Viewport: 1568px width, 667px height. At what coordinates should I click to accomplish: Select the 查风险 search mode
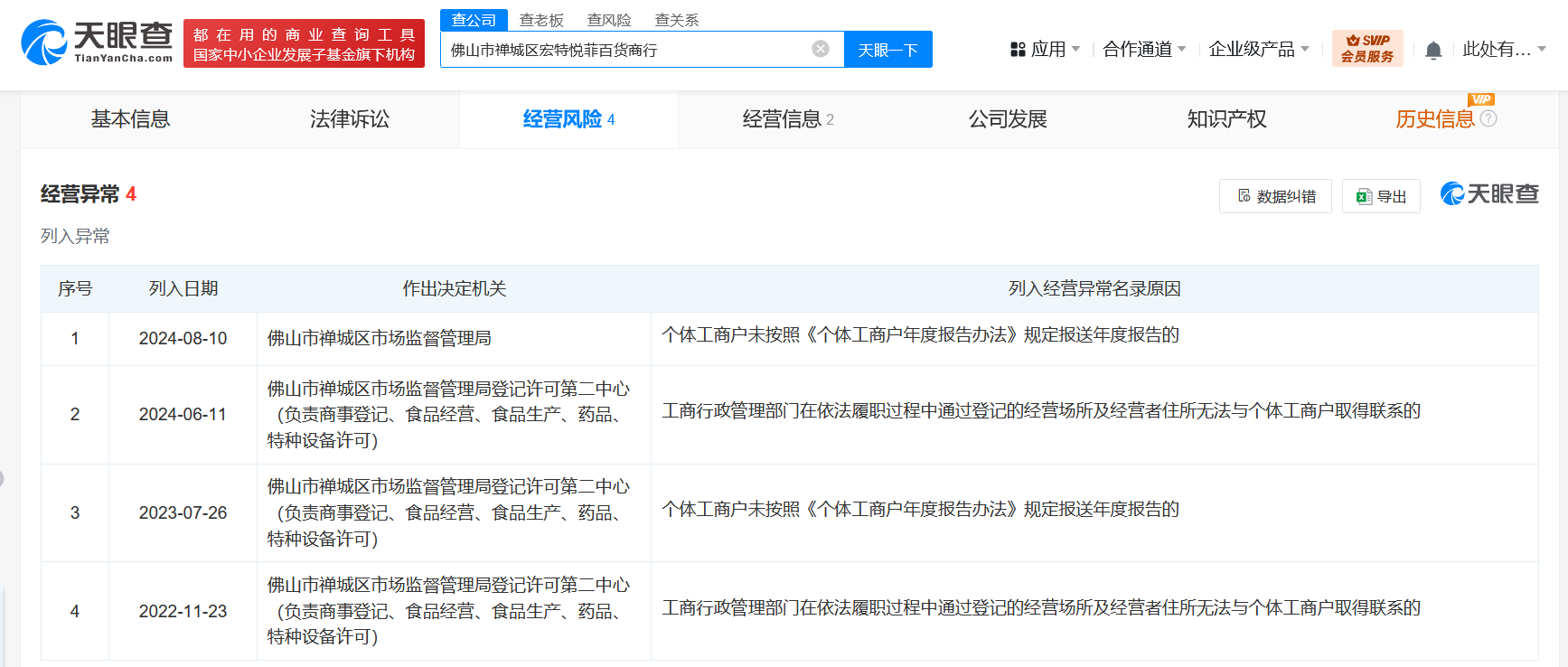[x=609, y=20]
